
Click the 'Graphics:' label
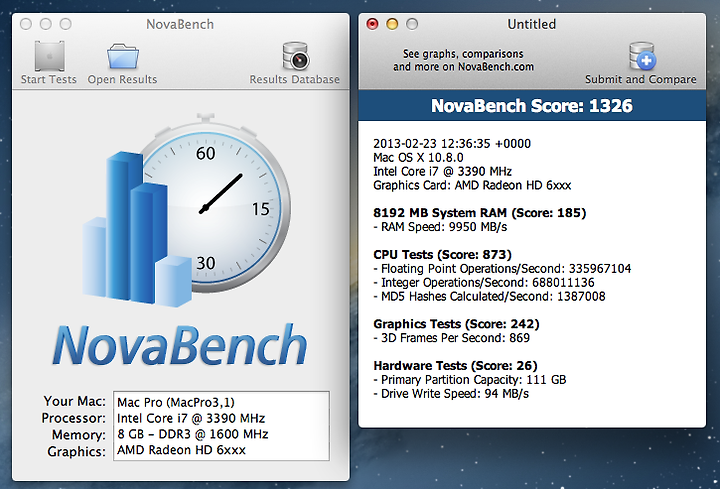pyautogui.click(x=76, y=452)
